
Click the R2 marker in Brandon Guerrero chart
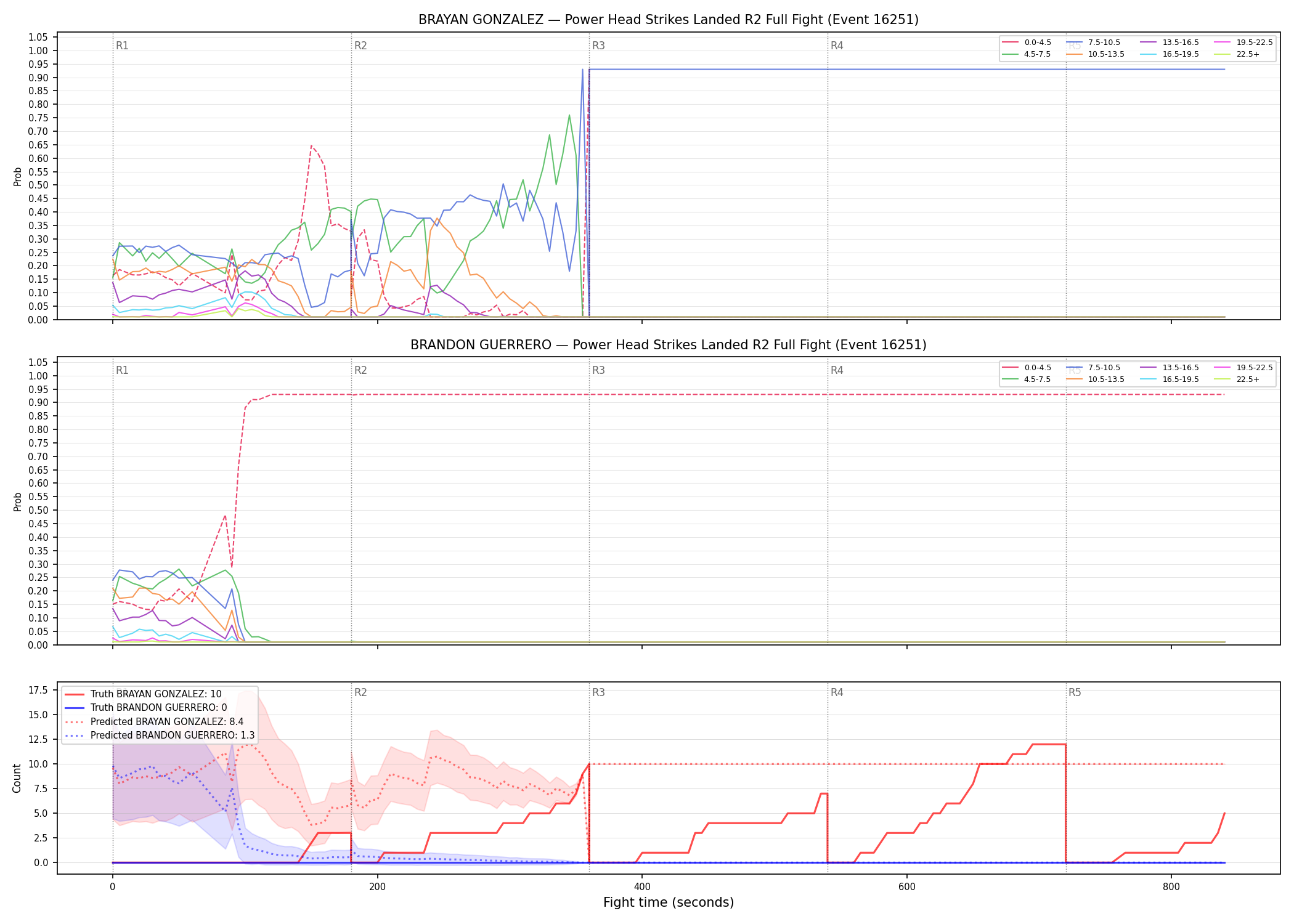360,370
